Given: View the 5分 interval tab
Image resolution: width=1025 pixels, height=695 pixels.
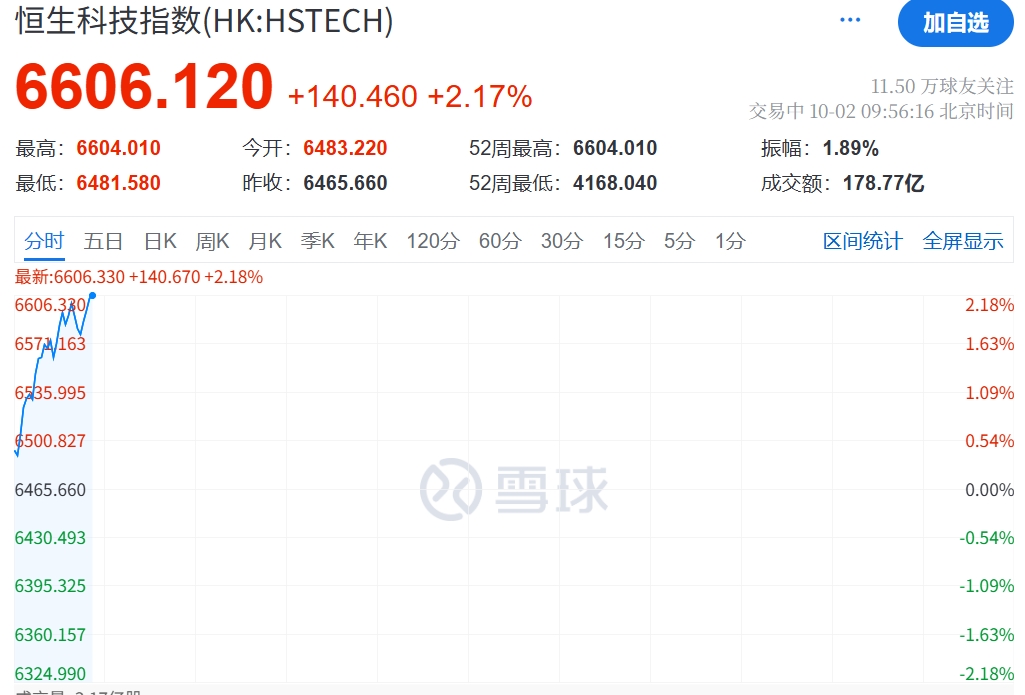Looking at the screenshot, I should click(x=679, y=241).
